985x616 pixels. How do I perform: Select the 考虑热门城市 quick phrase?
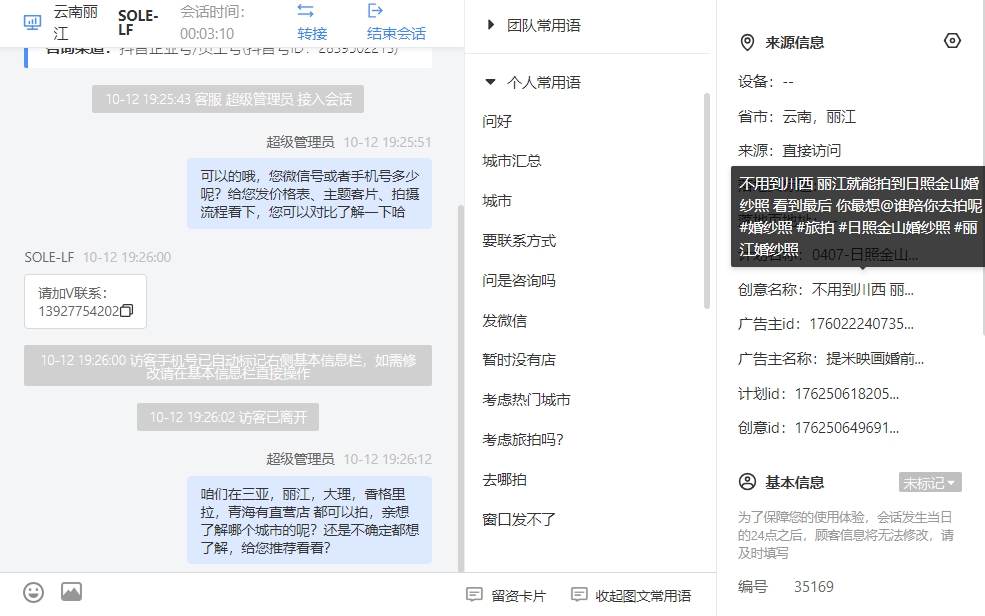526,400
